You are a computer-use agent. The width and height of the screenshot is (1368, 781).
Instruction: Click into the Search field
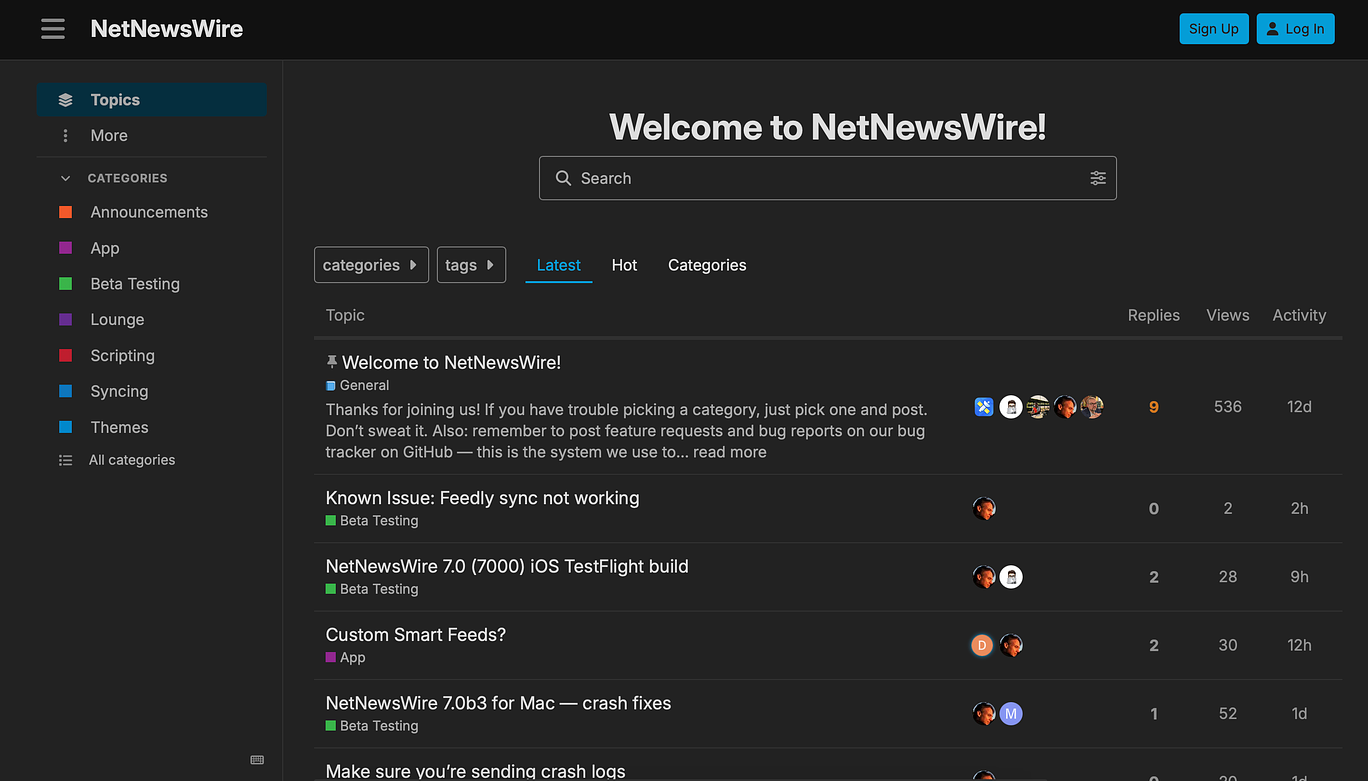point(820,178)
